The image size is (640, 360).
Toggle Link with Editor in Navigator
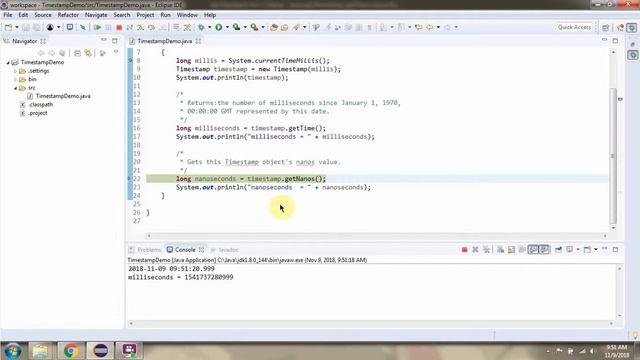tap(88, 53)
